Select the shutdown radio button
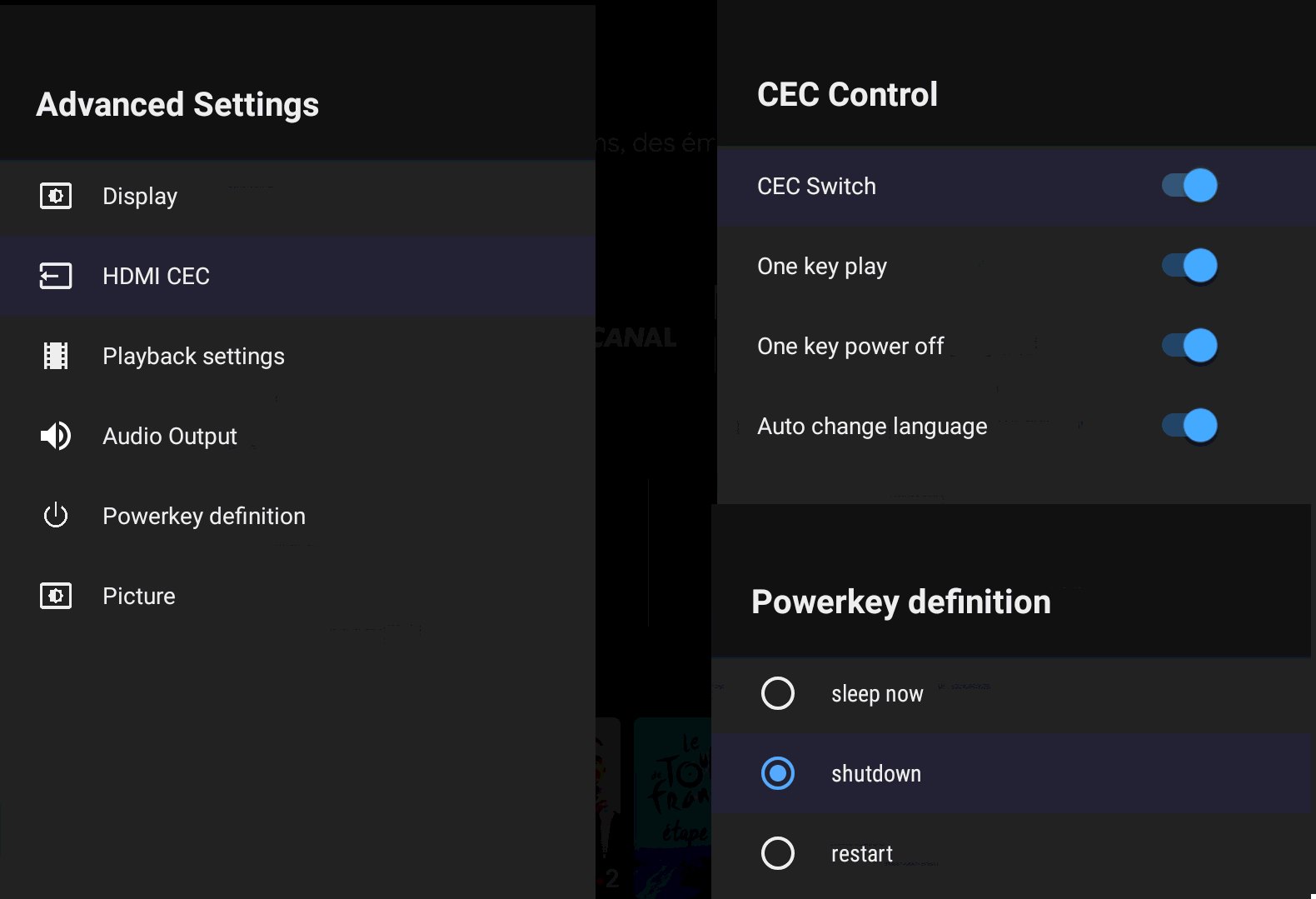This screenshot has width=1316, height=899. (778, 773)
